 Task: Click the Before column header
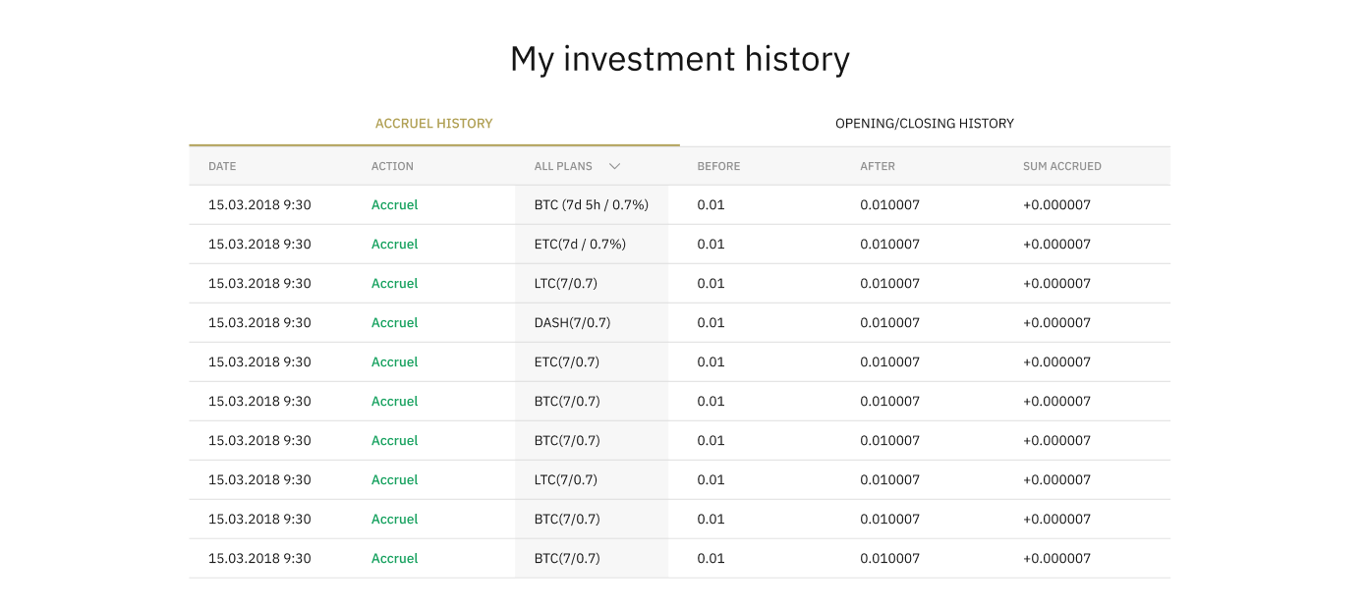pos(718,167)
